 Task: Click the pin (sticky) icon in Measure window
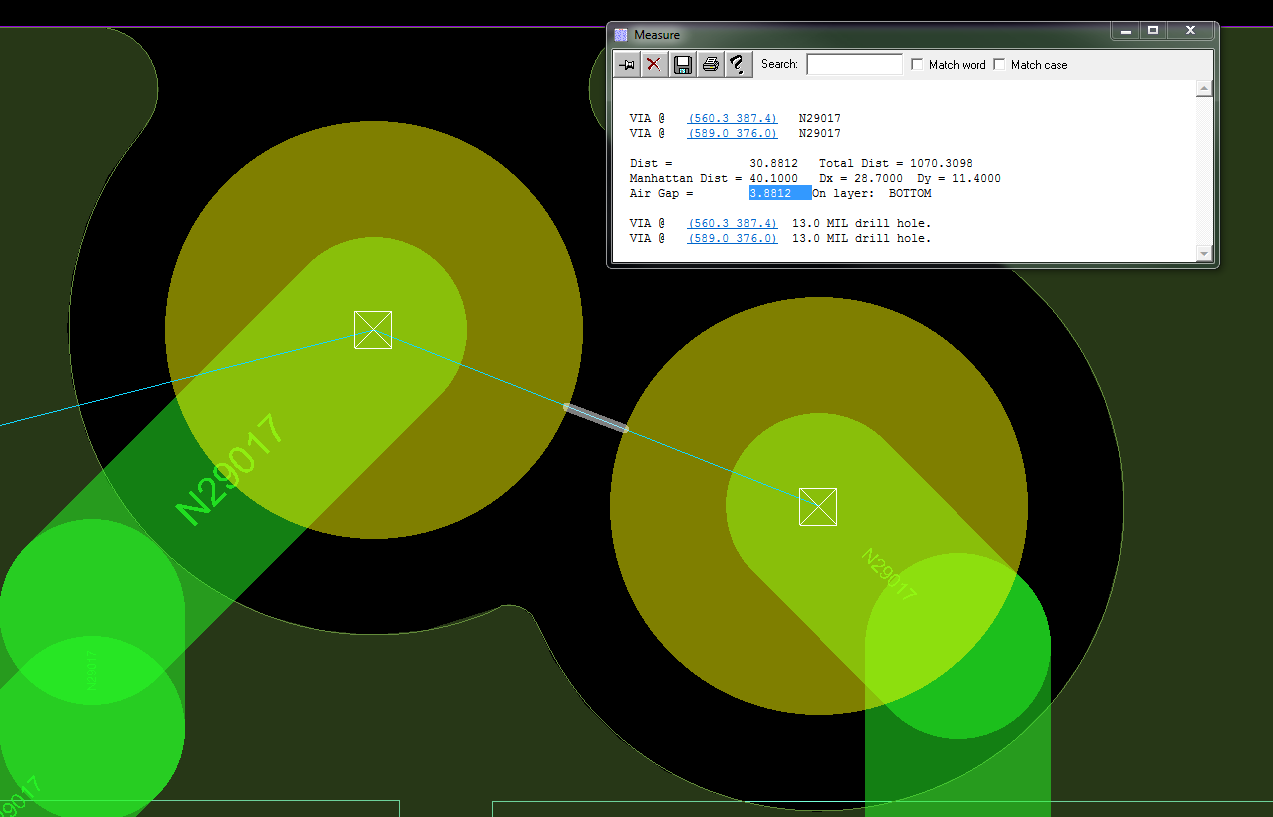click(x=627, y=65)
